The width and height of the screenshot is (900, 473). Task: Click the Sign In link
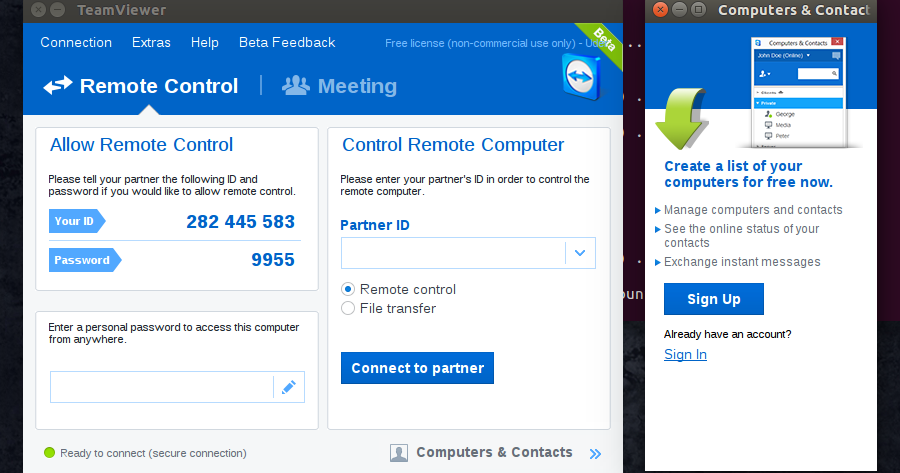coord(685,355)
